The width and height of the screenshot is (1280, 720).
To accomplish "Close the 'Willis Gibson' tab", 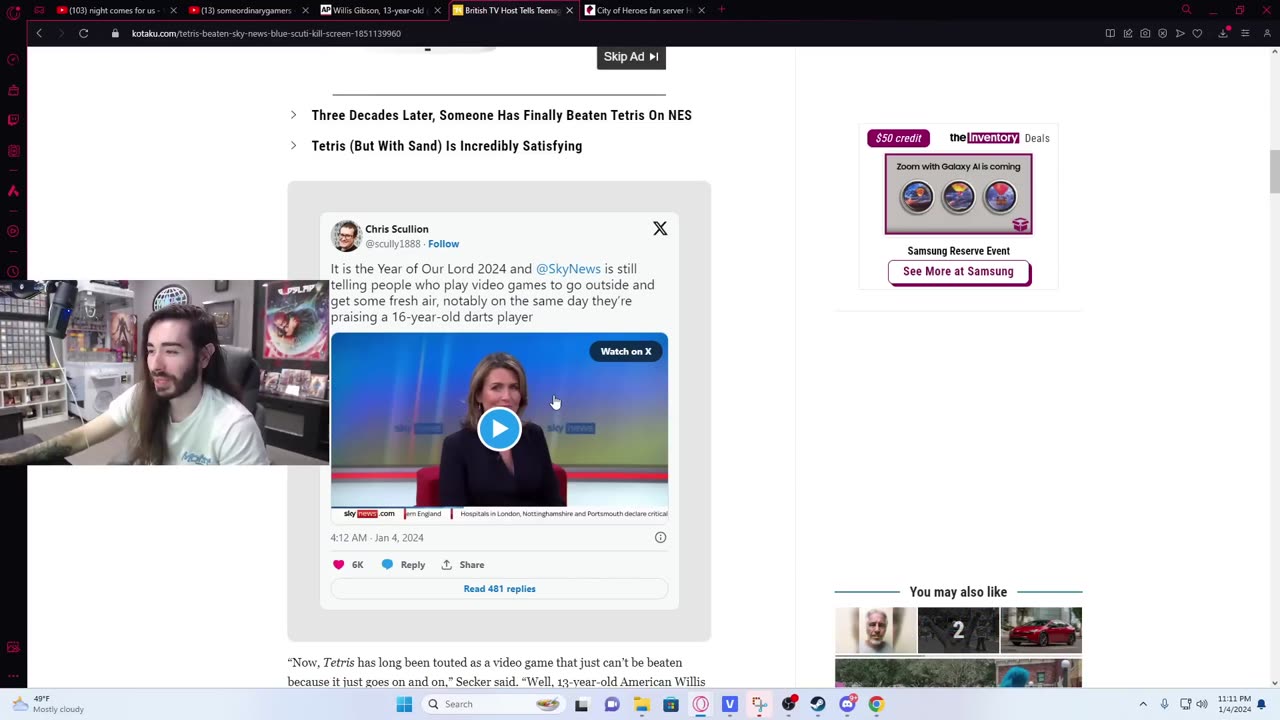I will coord(437,10).
